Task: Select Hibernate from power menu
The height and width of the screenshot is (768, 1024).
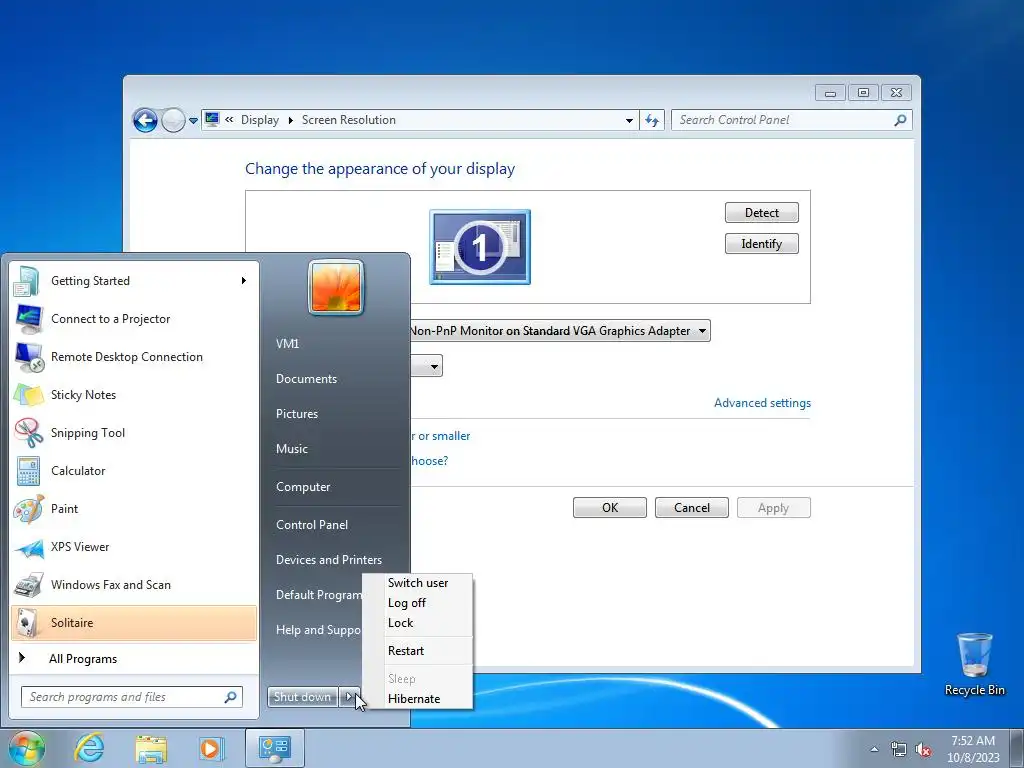Action: click(x=418, y=699)
